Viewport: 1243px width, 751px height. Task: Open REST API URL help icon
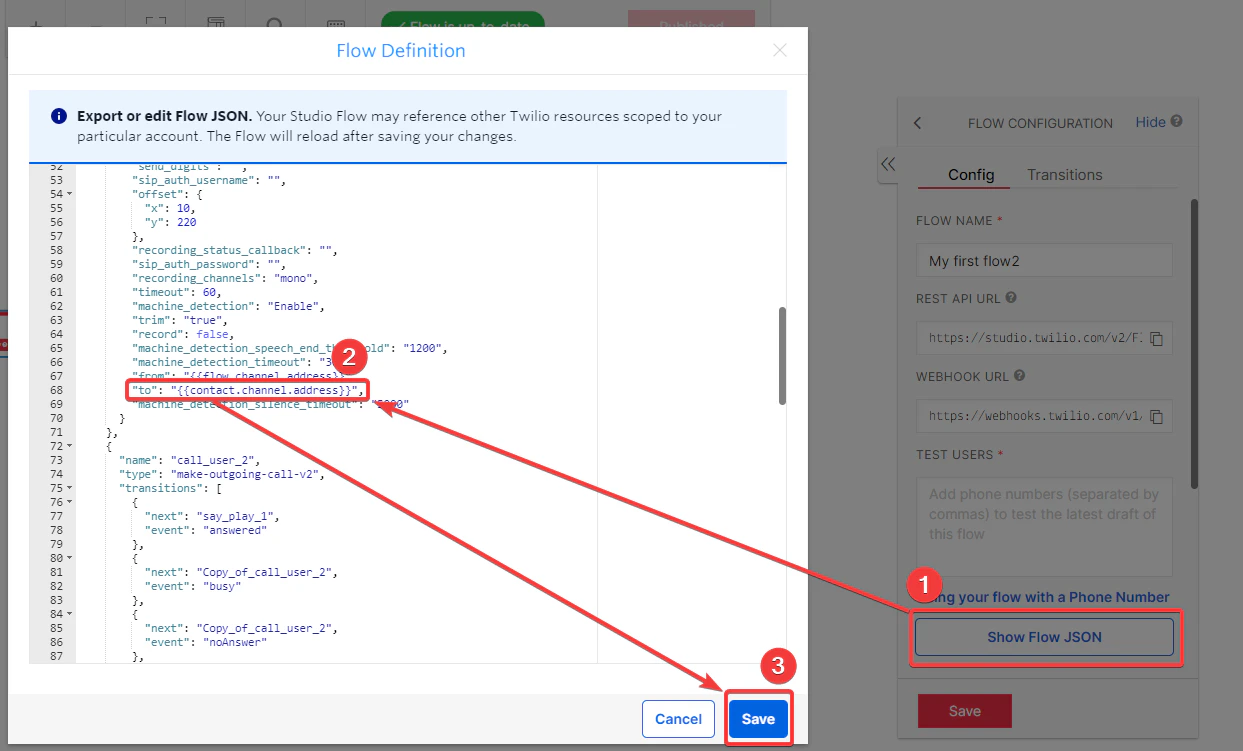click(x=1011, y=298)
